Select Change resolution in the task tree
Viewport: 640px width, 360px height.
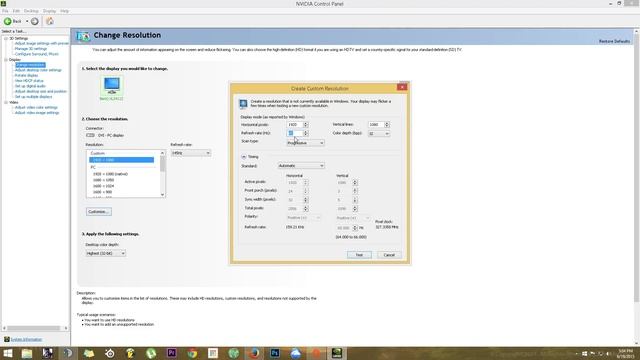30,65
